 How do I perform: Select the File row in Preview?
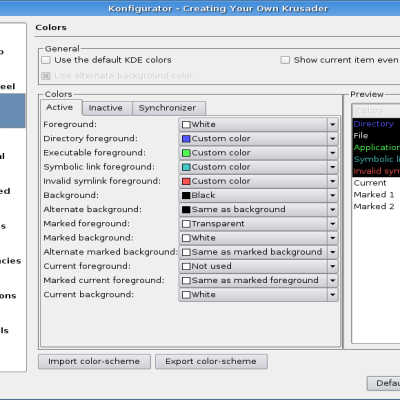coord(376,136)
